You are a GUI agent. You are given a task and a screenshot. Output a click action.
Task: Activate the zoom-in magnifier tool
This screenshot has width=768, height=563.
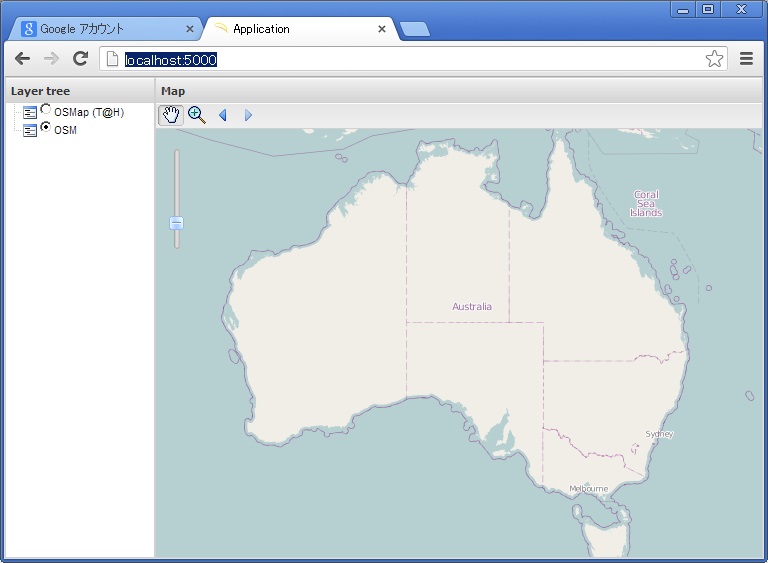(x=196, y=115)
